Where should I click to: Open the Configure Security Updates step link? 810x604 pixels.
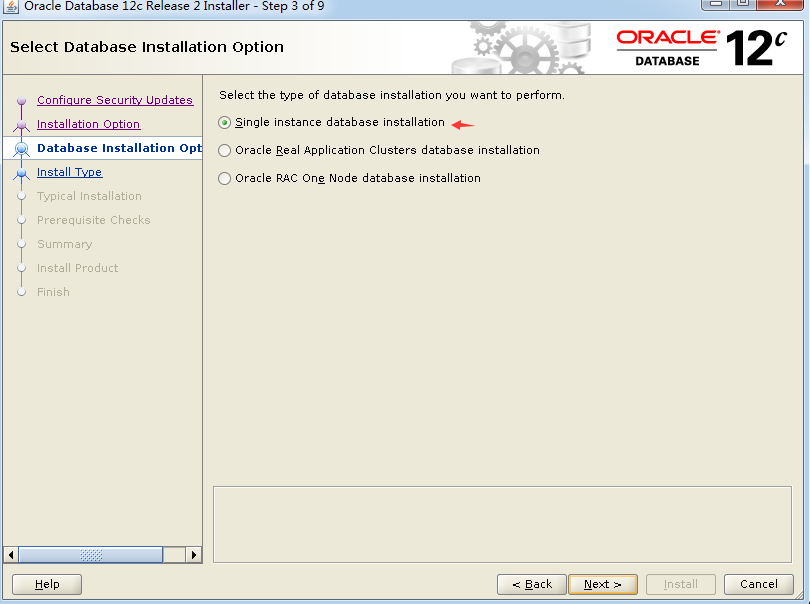115,100
